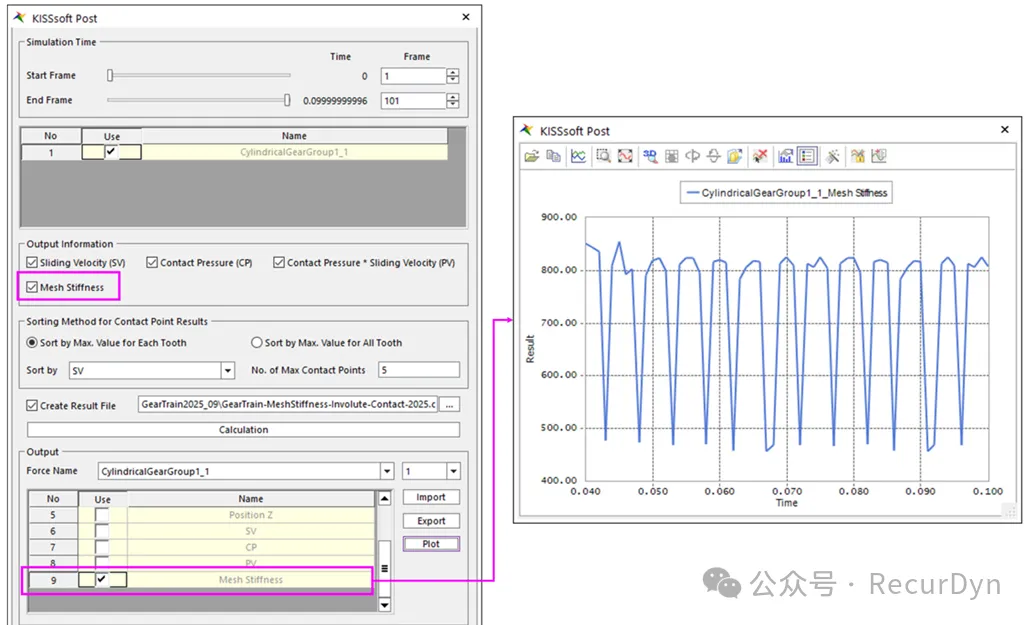This screenshot has height=625, width=1034.
Task: Click the plot legend CylindricalGearGroup1_1_Mesh Stiffness entry
Action: 787,193
